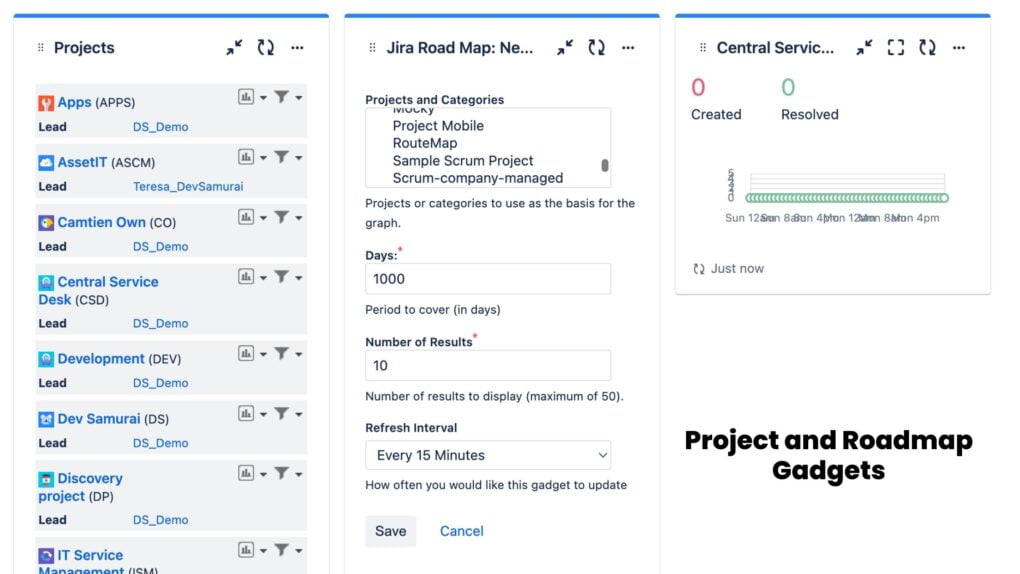1020x574 pixels.
Task: Expand reports dropdown arrow for Apps
Action: tap(263, 98)
